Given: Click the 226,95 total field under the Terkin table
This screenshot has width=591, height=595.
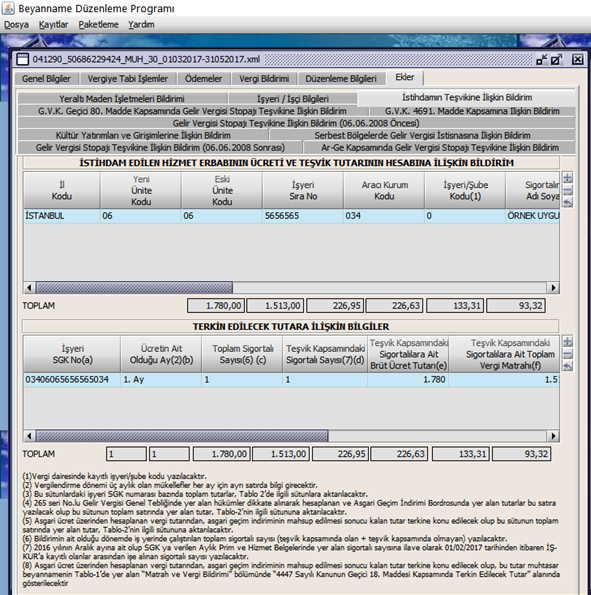Looking at the screenshot, I should [340, 454].
